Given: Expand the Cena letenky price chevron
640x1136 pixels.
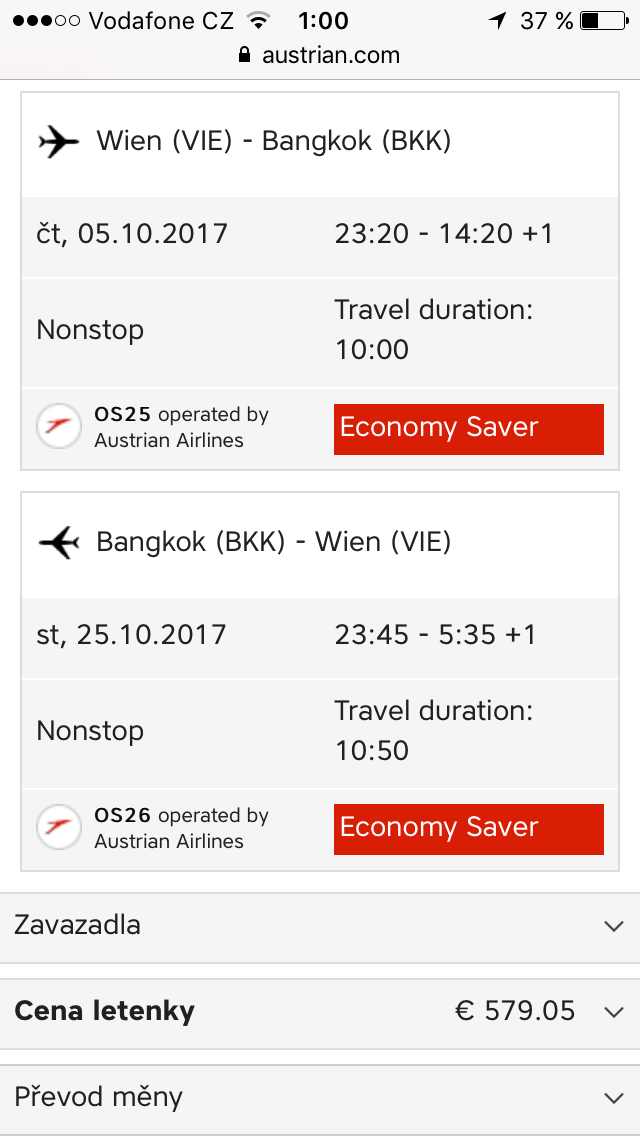Looking at the screenshot, I should pyautogui.click(x=614, y=1012).
